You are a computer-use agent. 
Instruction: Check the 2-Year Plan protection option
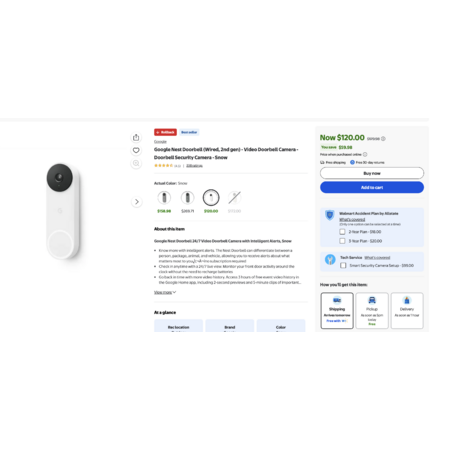[342, 232]
